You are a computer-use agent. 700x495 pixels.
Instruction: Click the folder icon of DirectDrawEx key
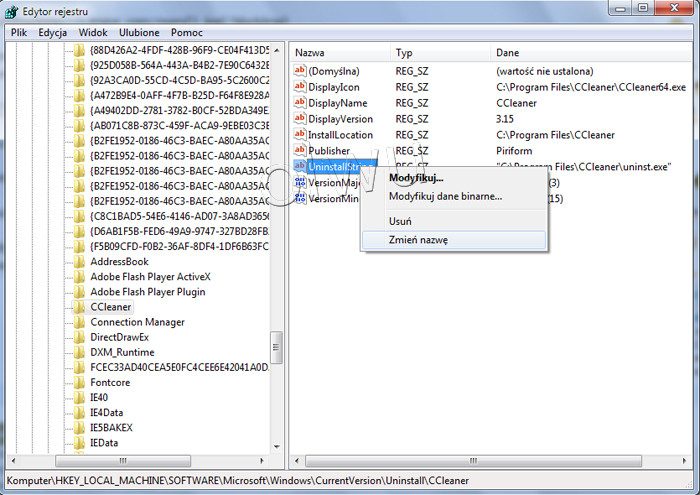click(x=79, y=337)
